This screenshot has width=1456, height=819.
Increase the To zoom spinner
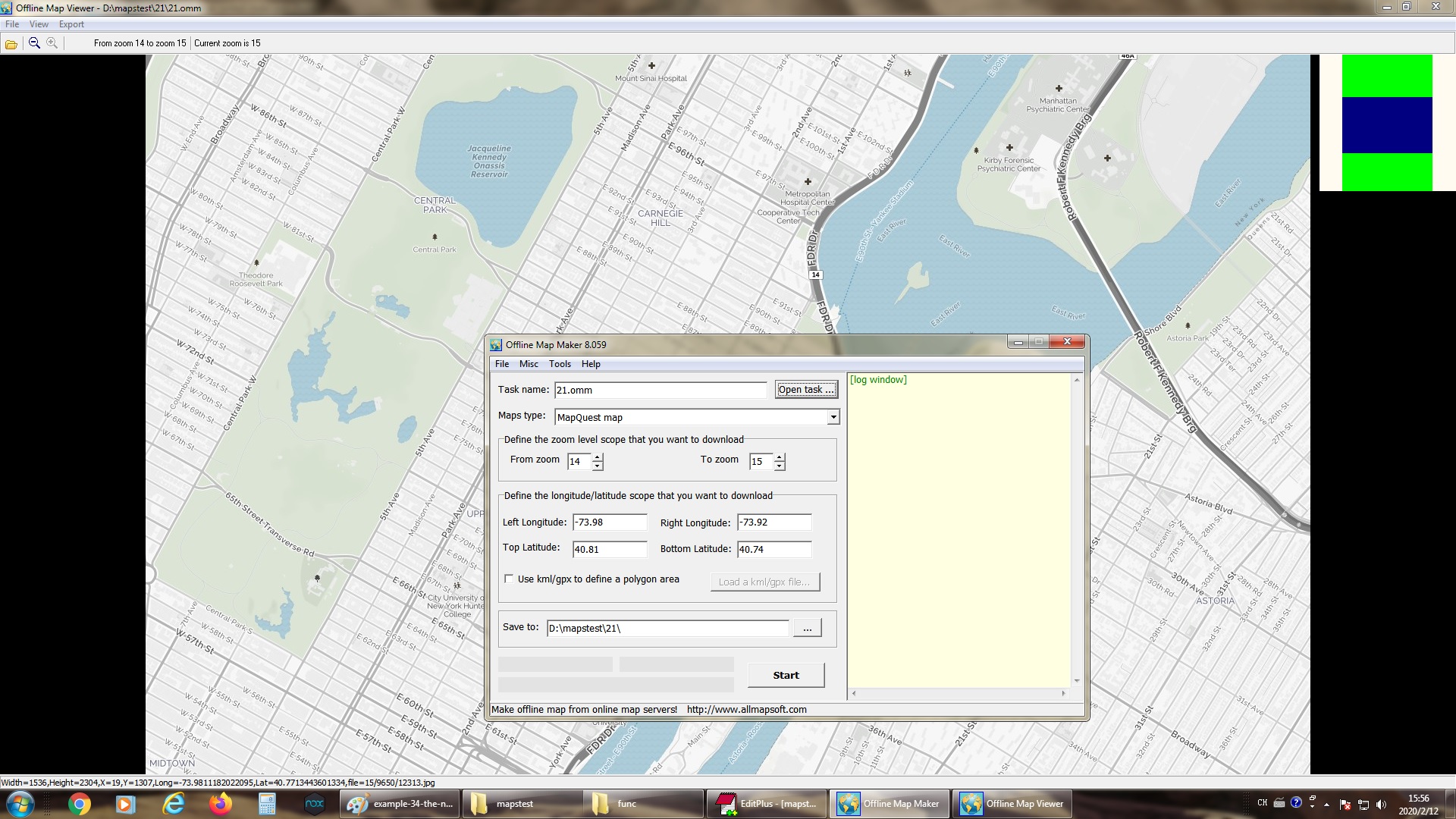780,457
